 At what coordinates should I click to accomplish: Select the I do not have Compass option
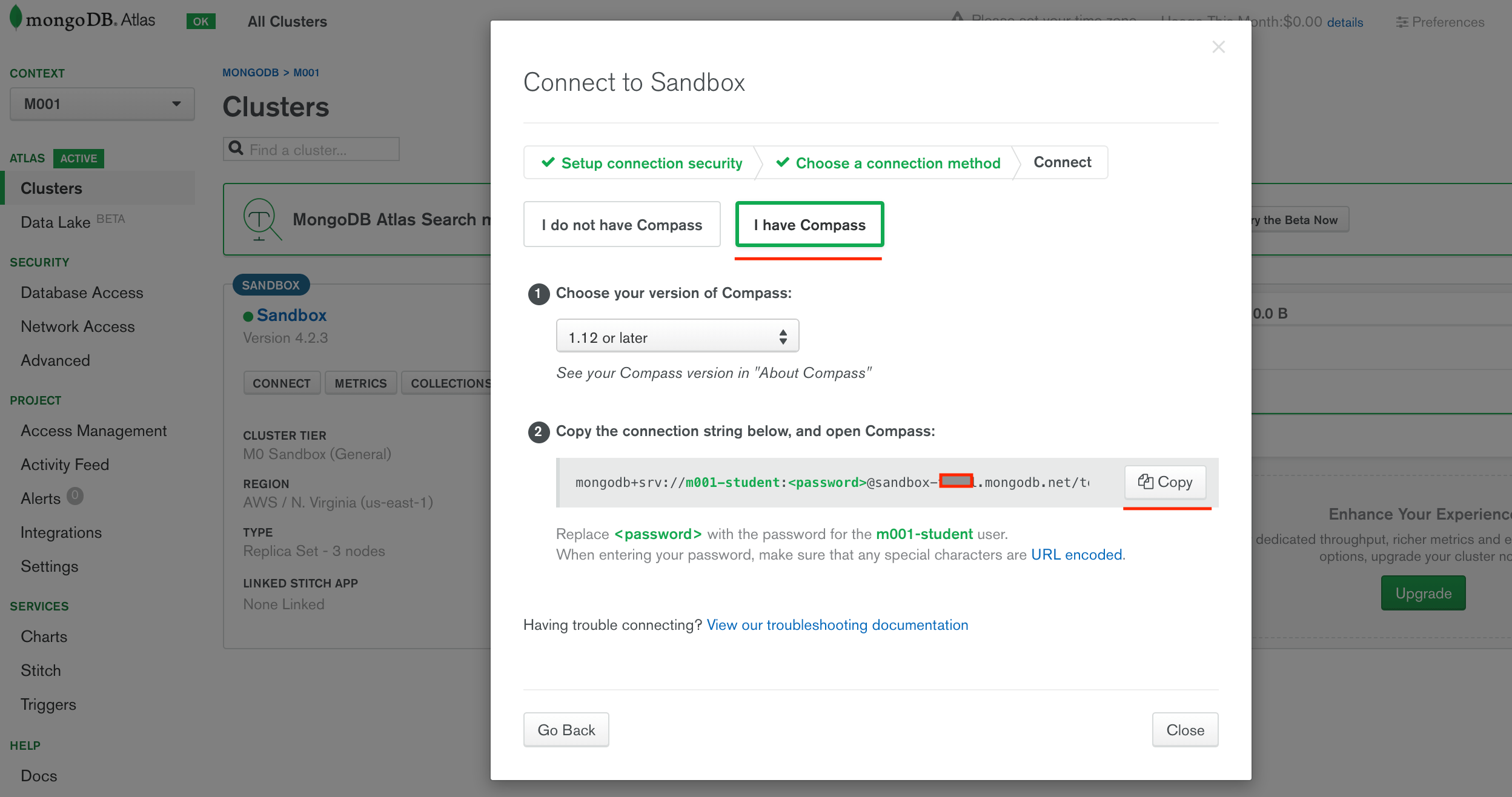tap(622, 225)
